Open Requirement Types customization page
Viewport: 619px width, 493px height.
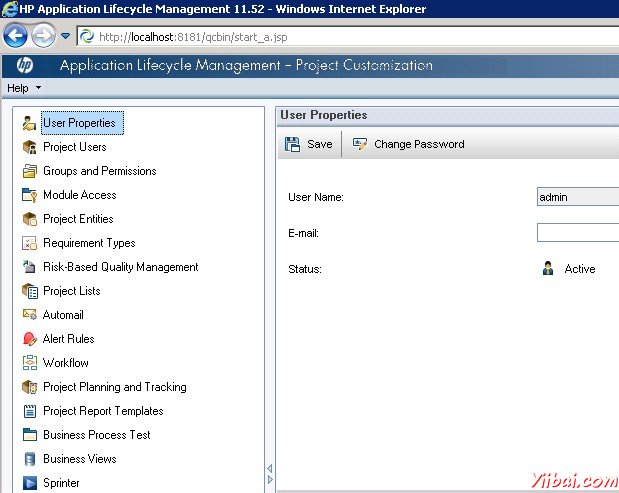point(89,243)
